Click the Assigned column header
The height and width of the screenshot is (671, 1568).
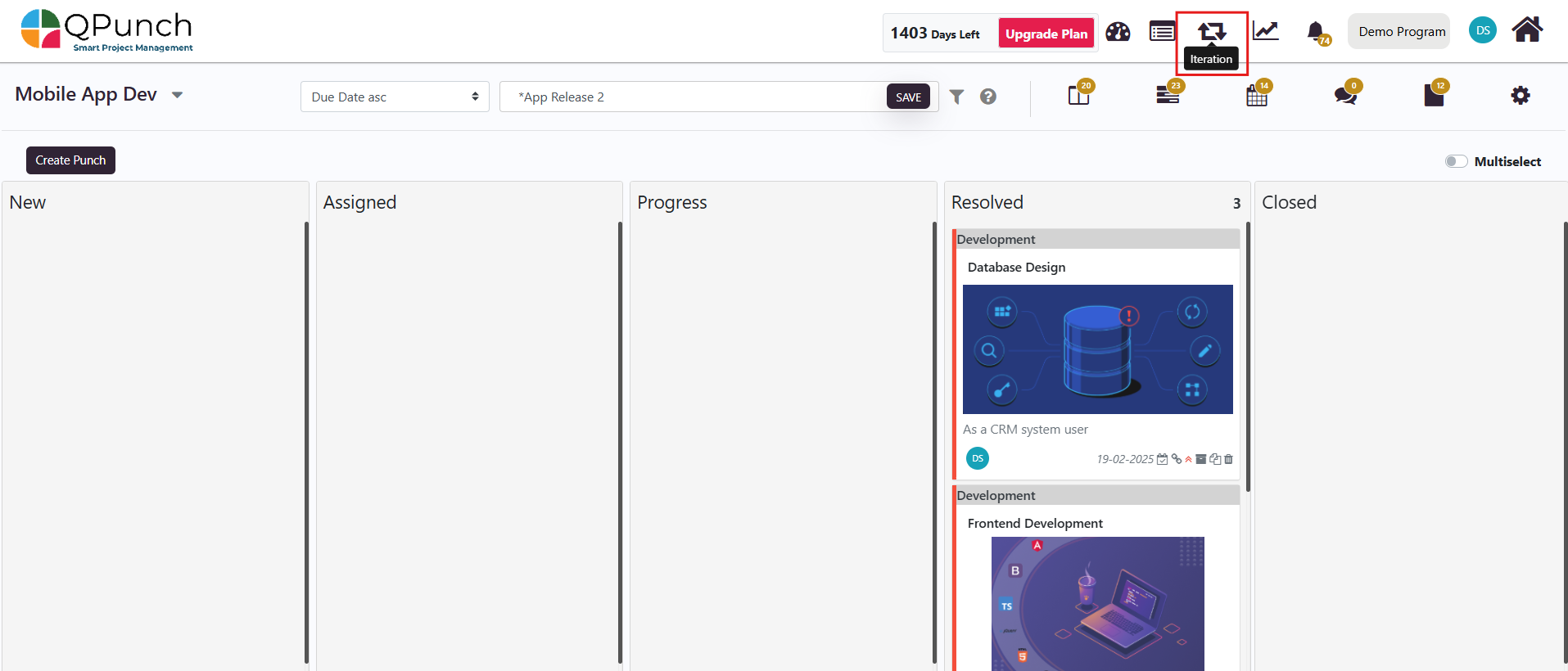tap(359, 202)
